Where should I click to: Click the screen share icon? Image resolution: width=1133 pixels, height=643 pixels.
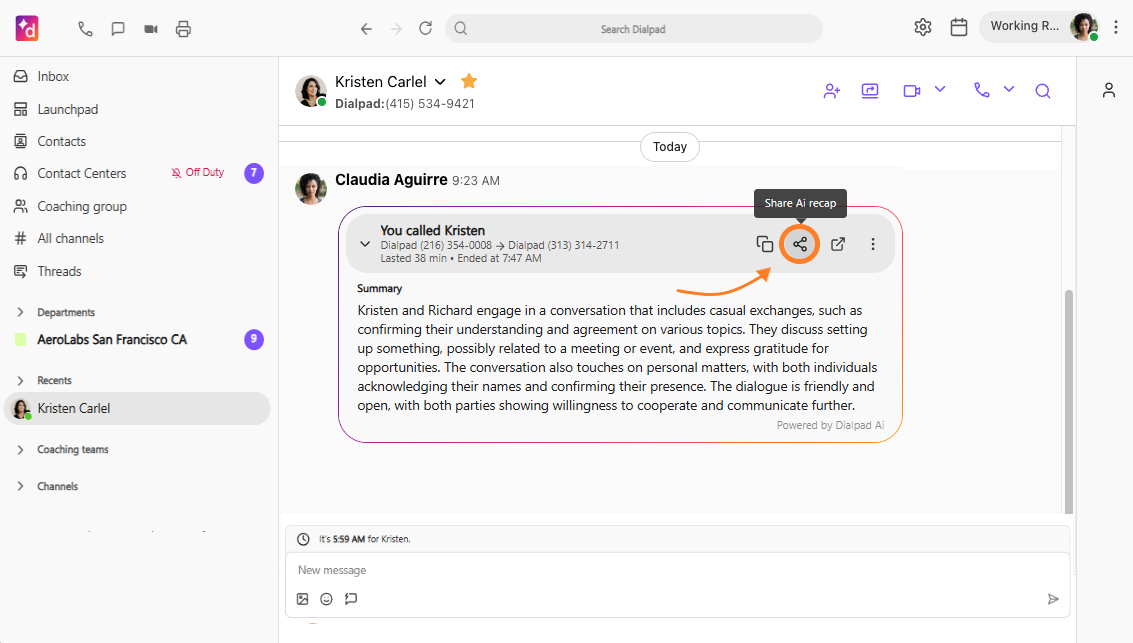[870, 91]
